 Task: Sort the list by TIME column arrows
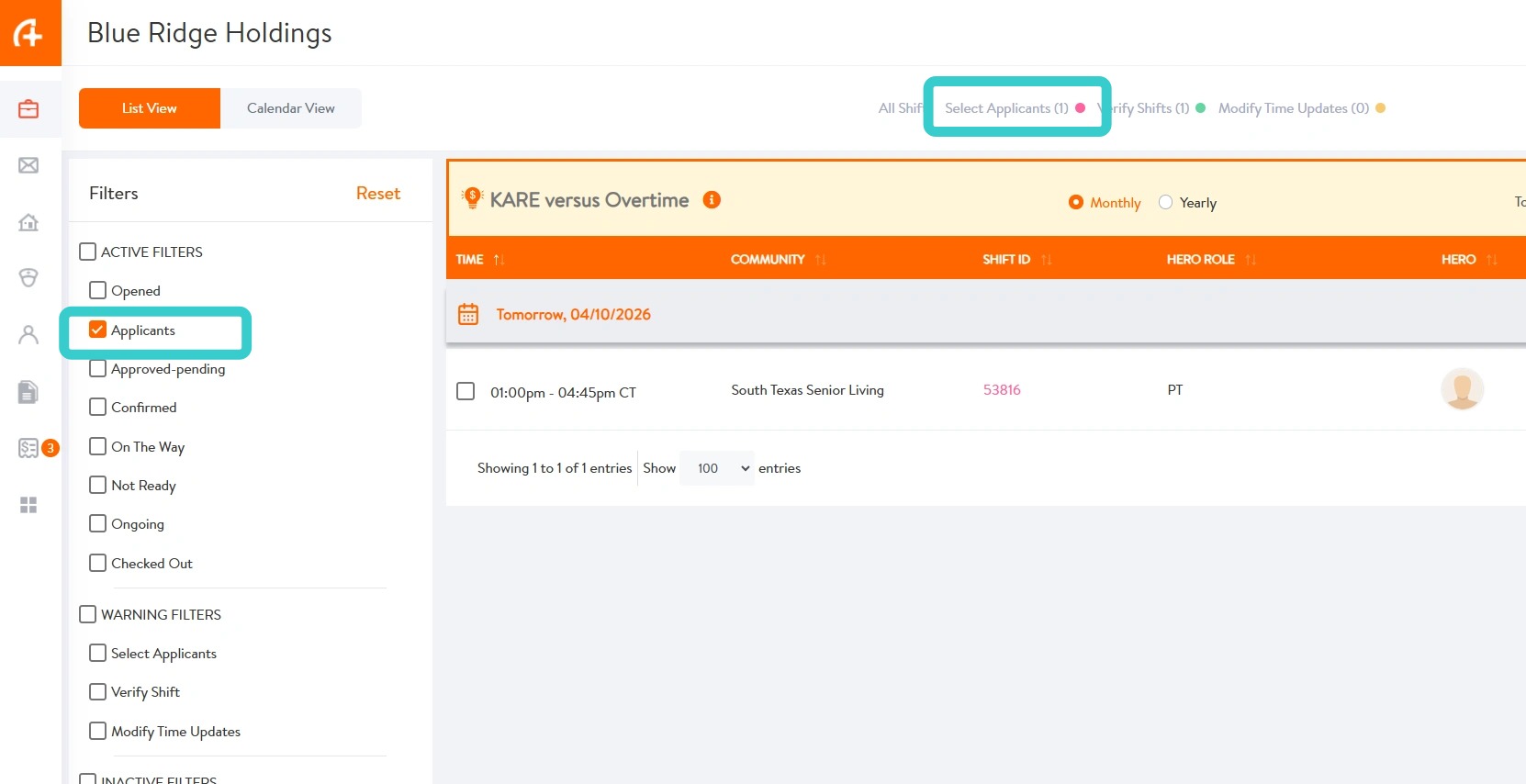(499, 260)
